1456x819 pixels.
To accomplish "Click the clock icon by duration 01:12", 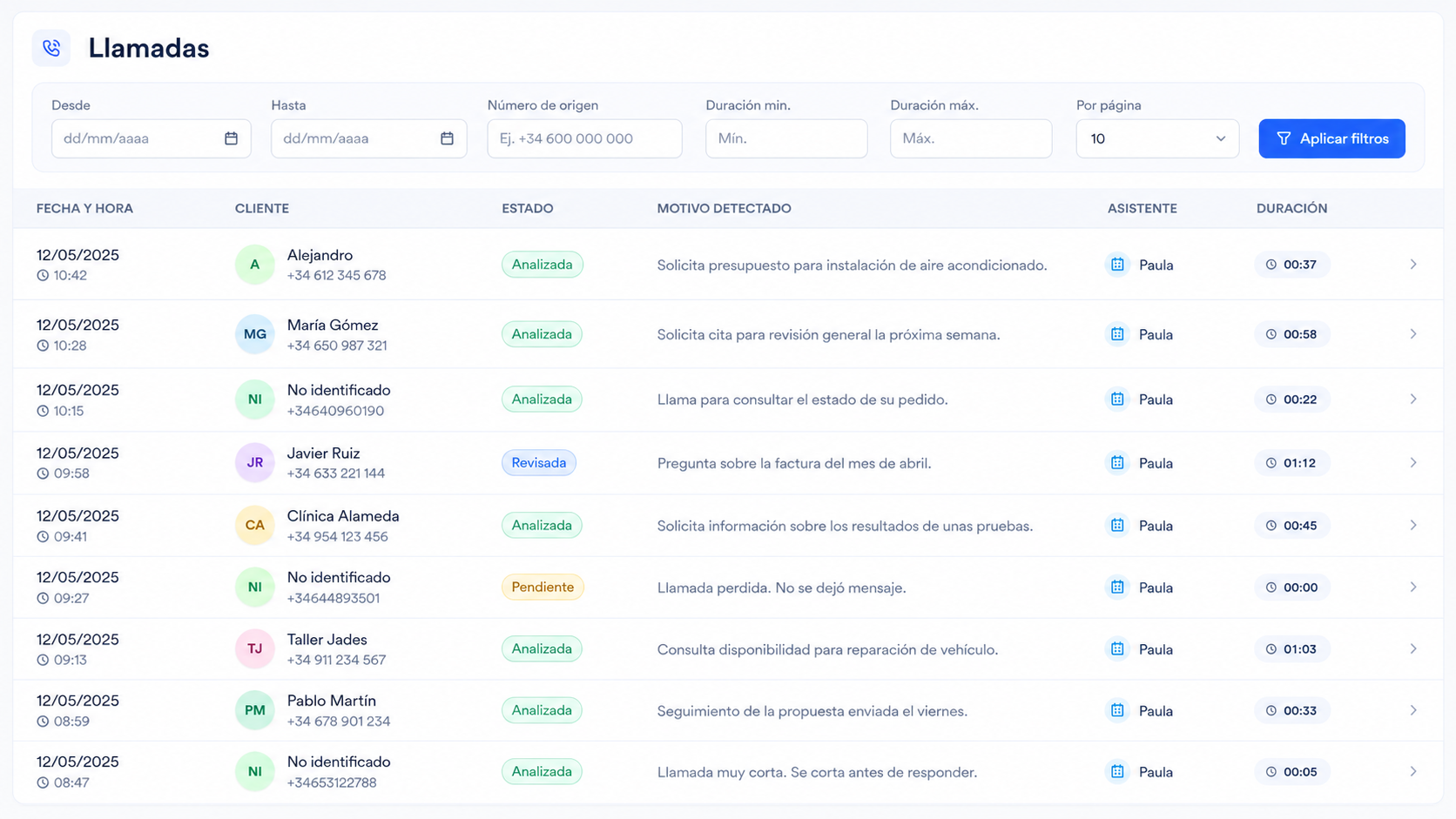I will coord(1271,463).
